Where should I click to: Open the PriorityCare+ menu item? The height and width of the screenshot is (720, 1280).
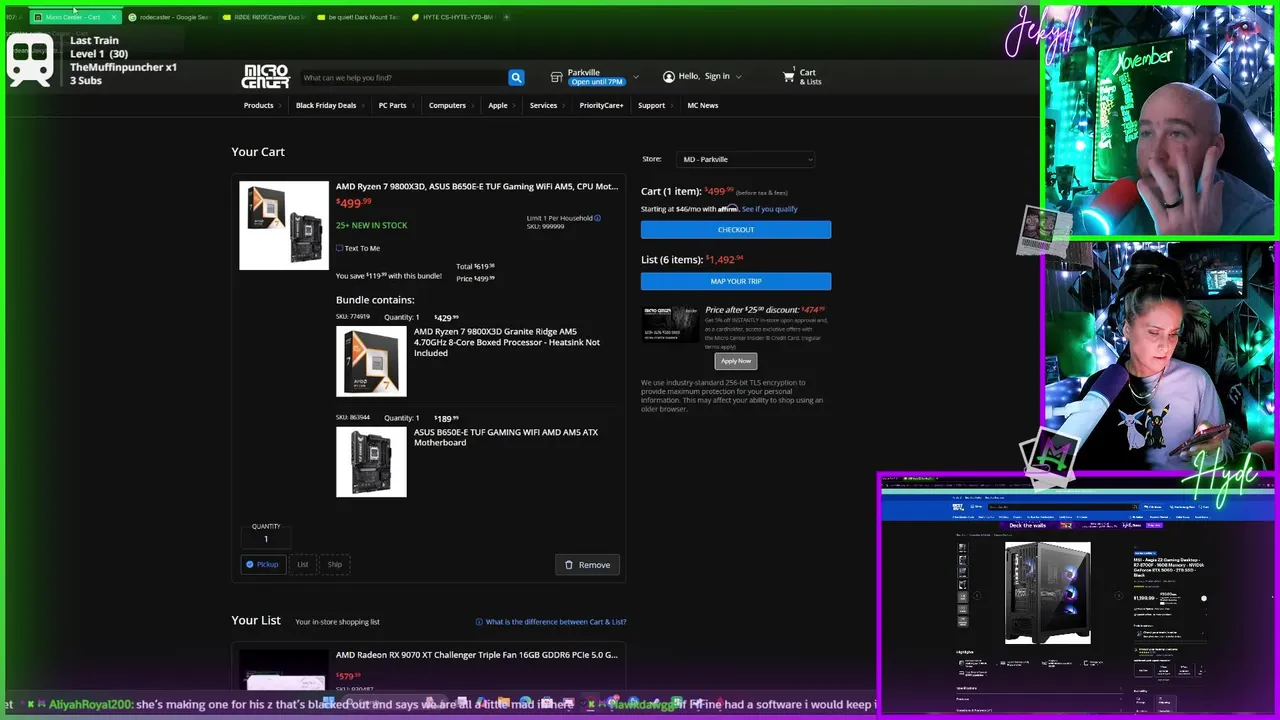click(601, 105)
